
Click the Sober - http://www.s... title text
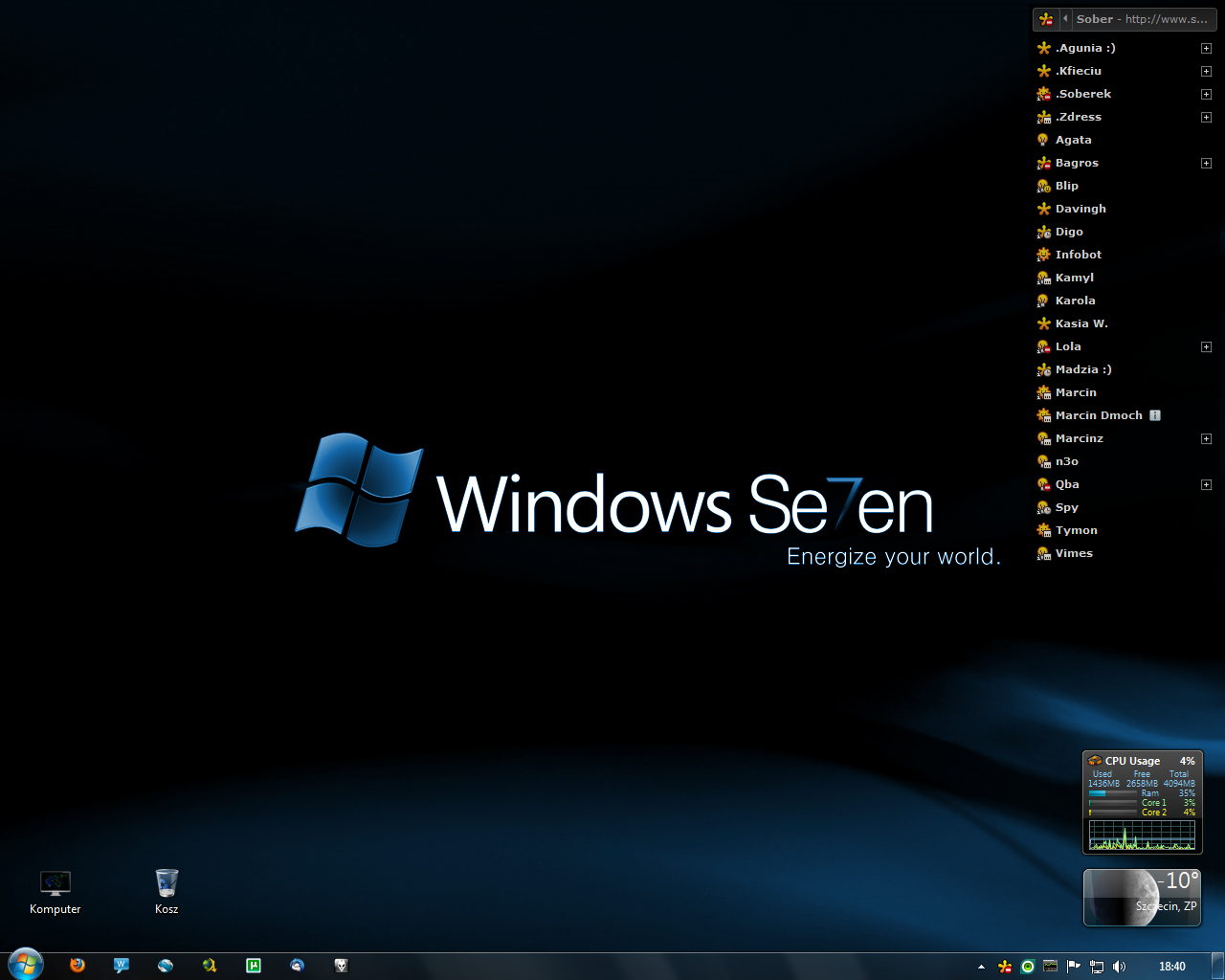pos(1142,19)
